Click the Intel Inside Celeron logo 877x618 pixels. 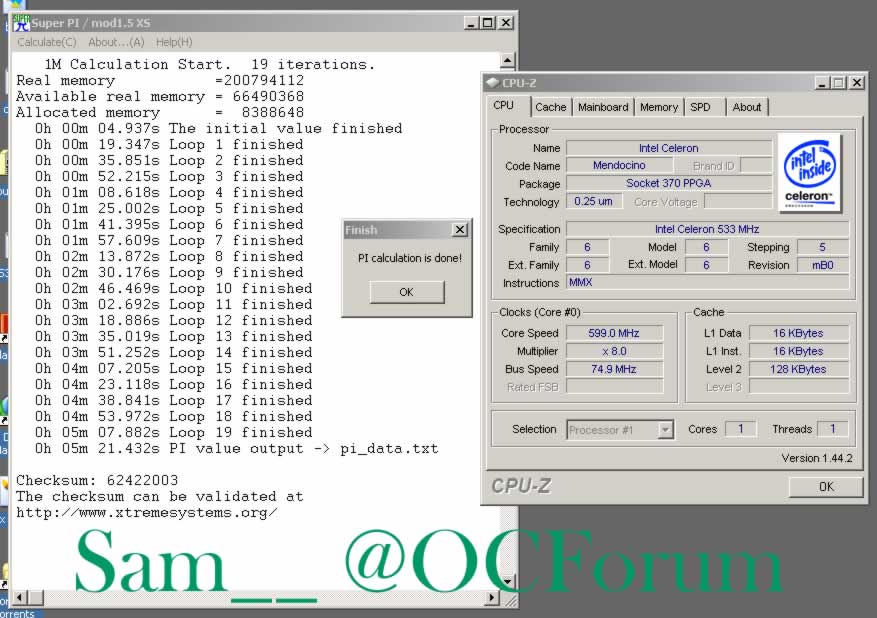coord(809,173)
